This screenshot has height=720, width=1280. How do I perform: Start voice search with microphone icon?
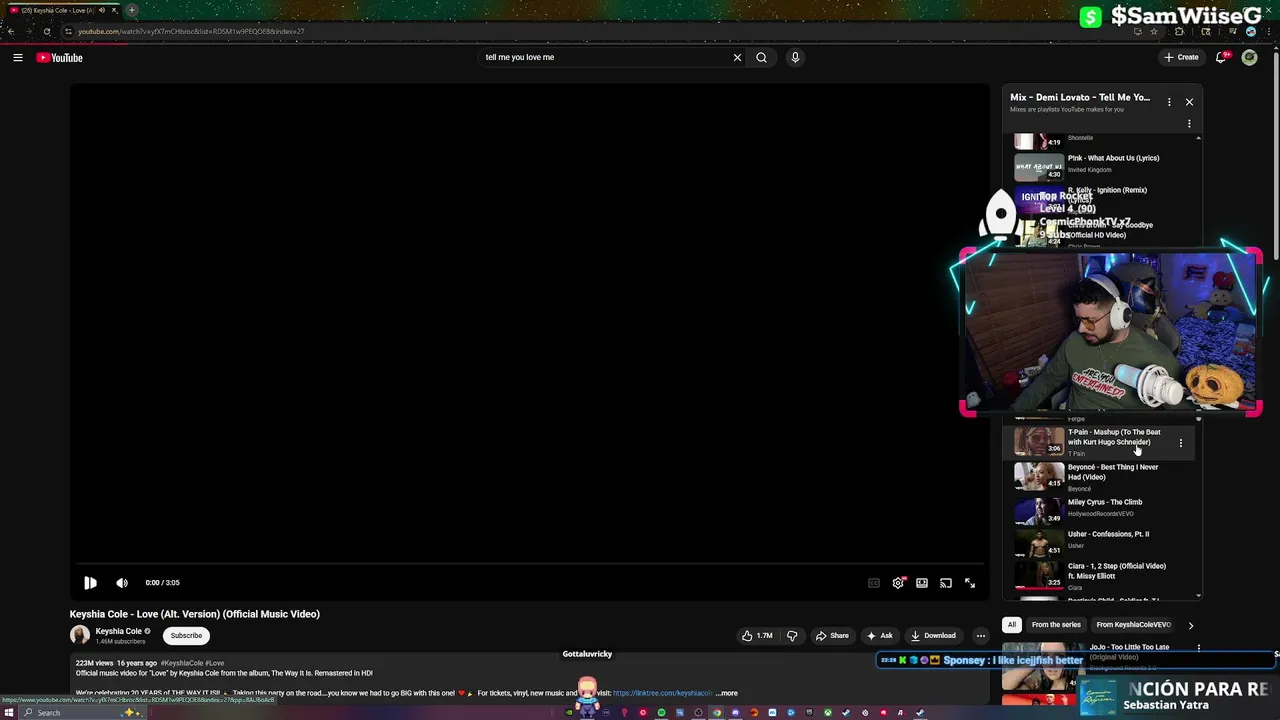pyautogui.click(x=795, y=57)
